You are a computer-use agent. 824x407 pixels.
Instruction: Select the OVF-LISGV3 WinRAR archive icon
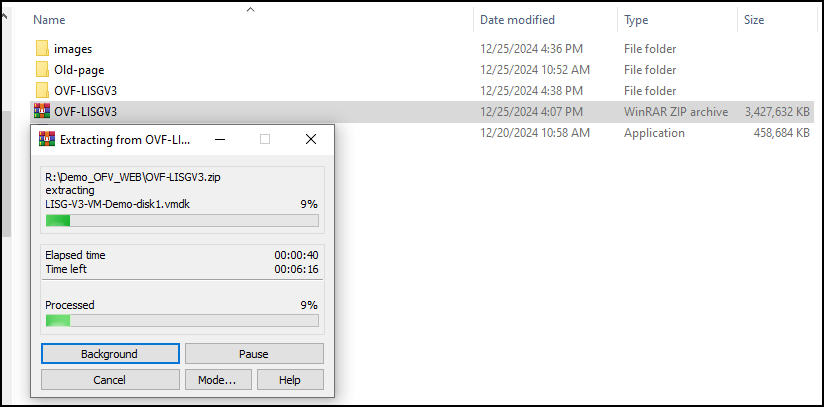(x=42, y=111)
